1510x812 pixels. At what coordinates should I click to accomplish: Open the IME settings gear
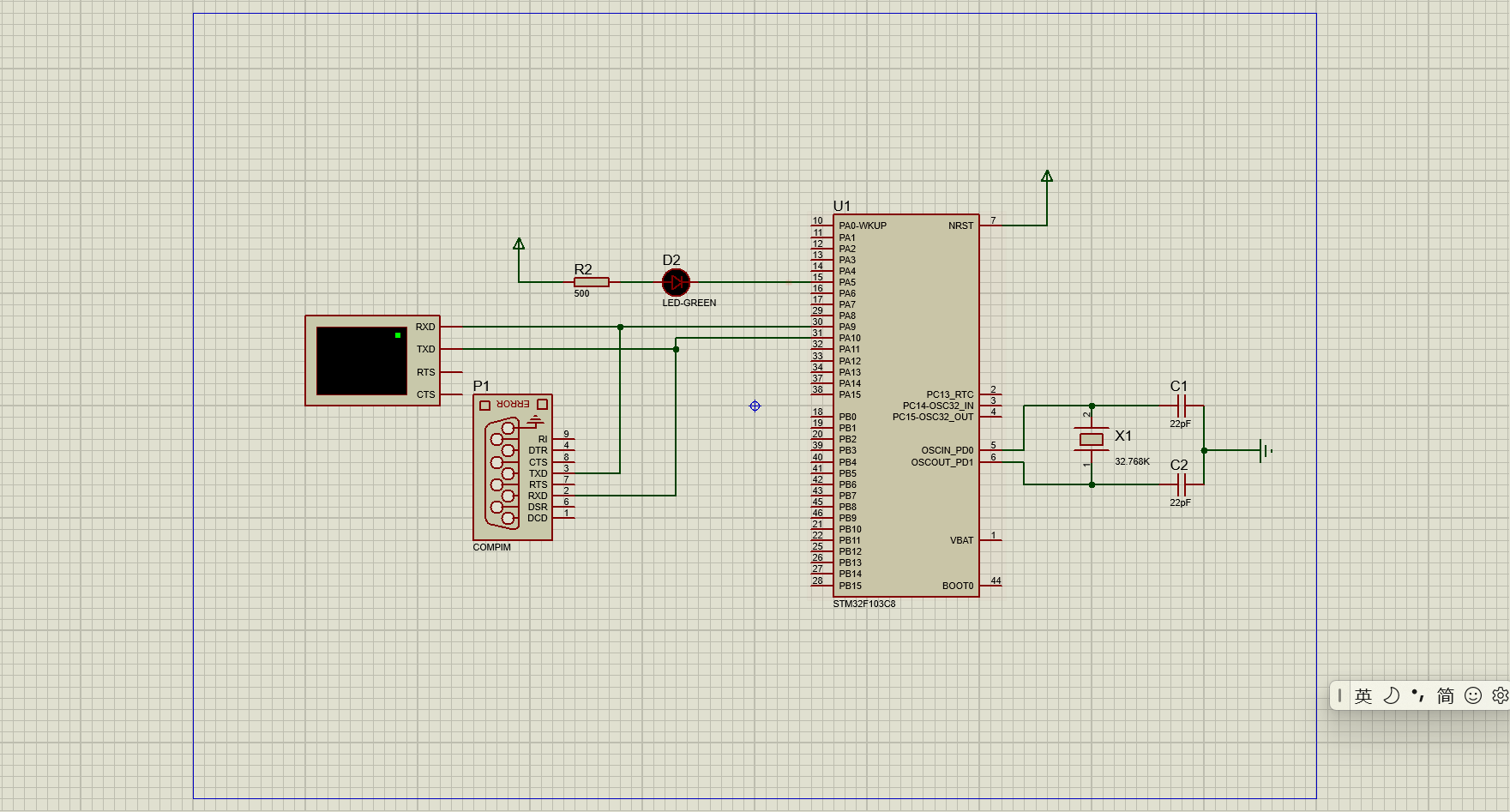coord(1499,695)
